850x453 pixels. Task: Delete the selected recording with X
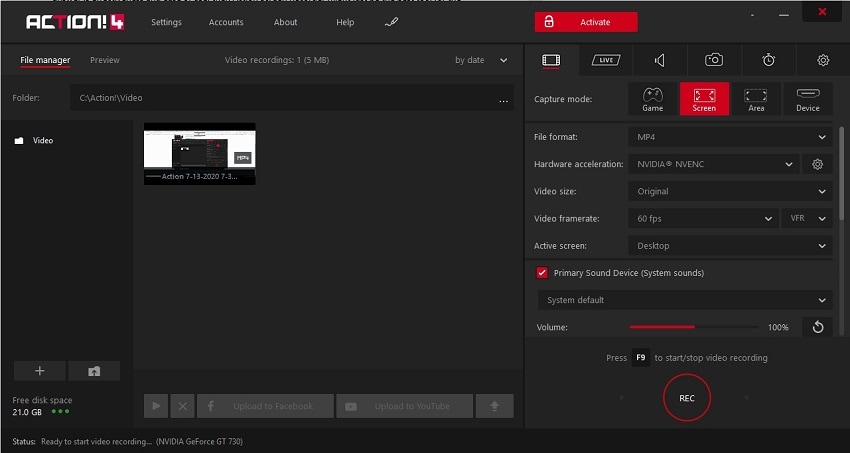tap(183, 406)
